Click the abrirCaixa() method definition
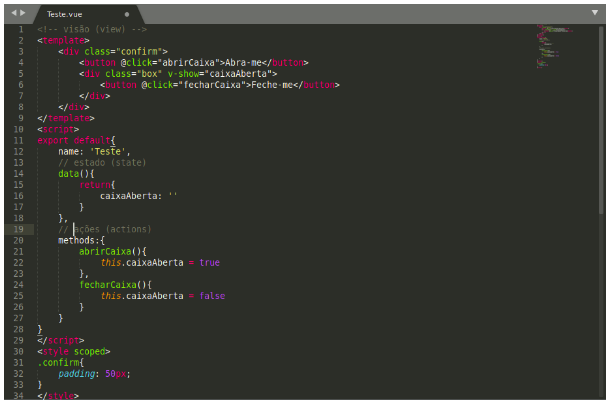 [113, 251]
